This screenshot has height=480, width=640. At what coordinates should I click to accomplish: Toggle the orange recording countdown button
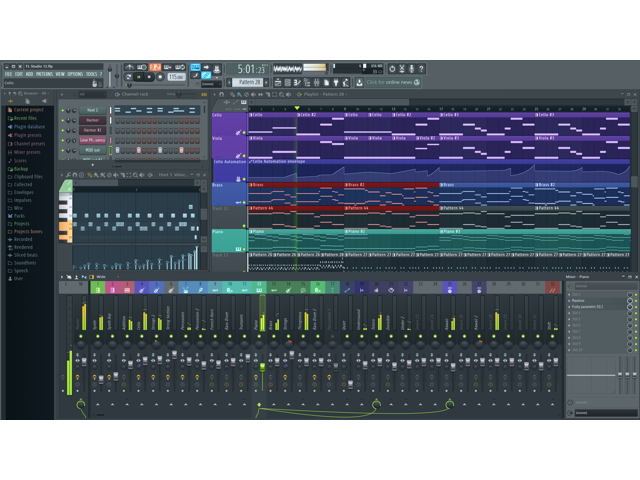pyautogui.click(x=155, y=67)
